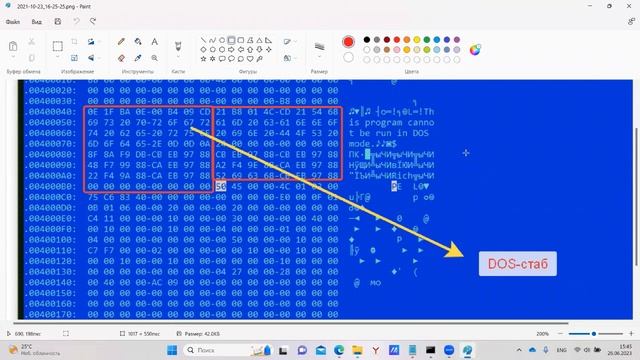
Task: Click the ENG language indicator
Action: click(562, 350)
